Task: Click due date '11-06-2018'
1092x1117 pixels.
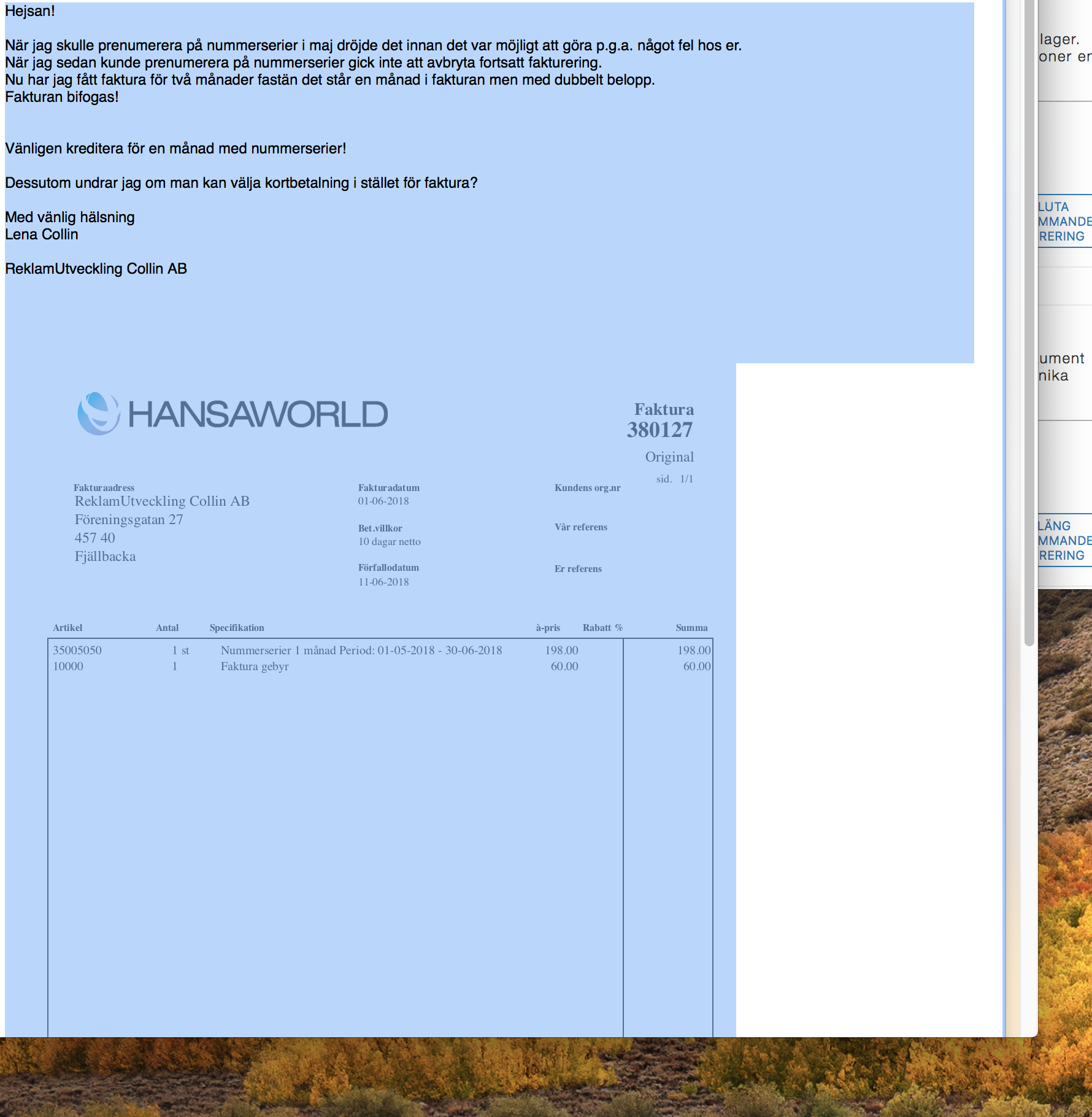Action: (383, 582)
